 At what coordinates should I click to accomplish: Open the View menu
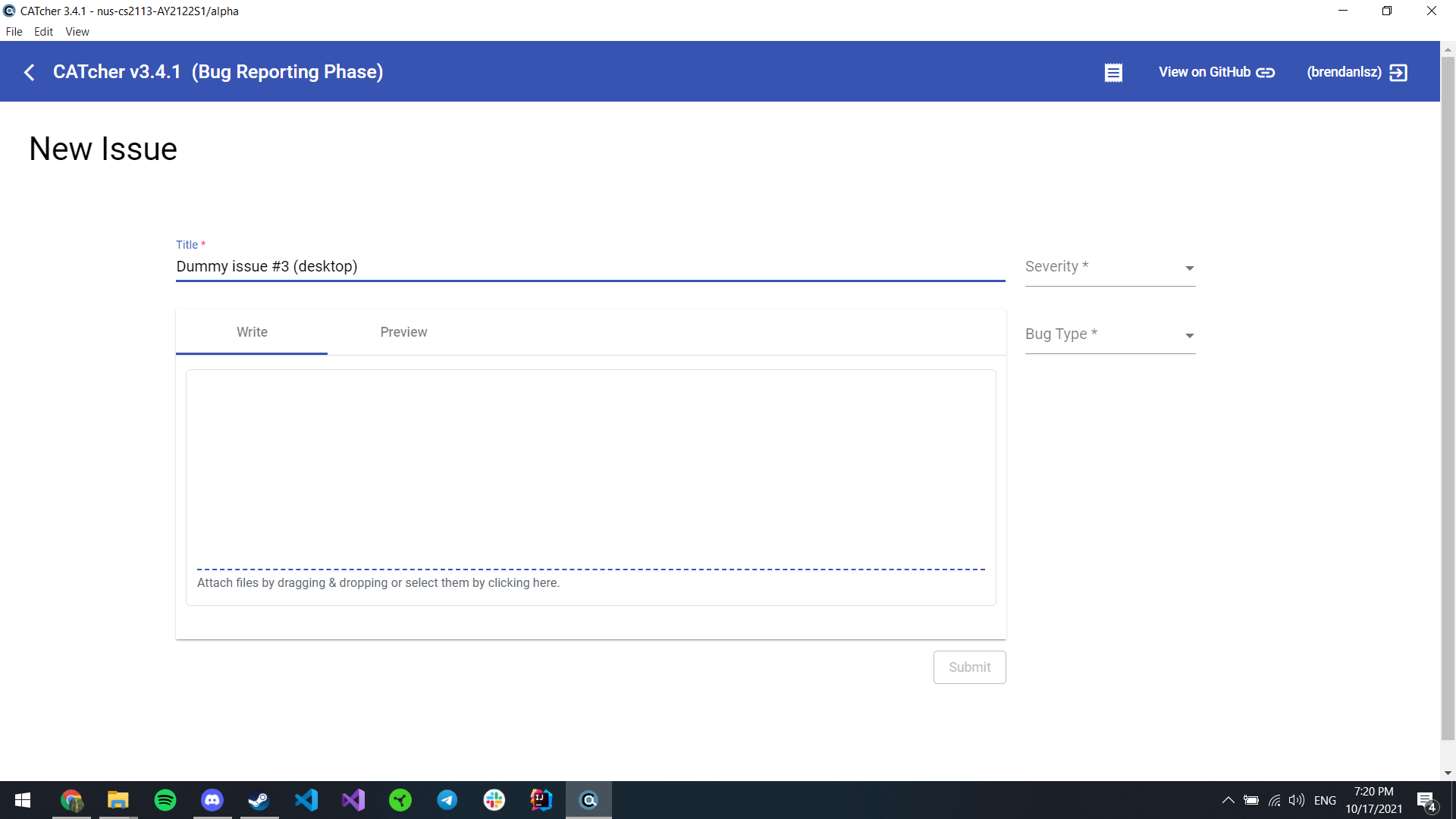[77, 32]
